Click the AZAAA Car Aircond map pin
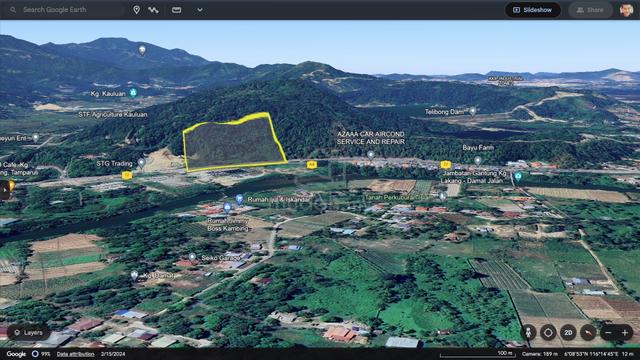 (371, 155)
